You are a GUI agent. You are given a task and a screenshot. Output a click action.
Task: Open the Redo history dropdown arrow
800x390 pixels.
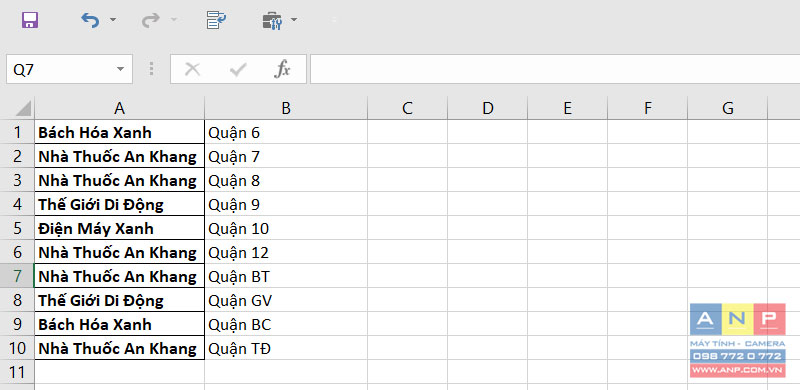click(x=174, y=20)
